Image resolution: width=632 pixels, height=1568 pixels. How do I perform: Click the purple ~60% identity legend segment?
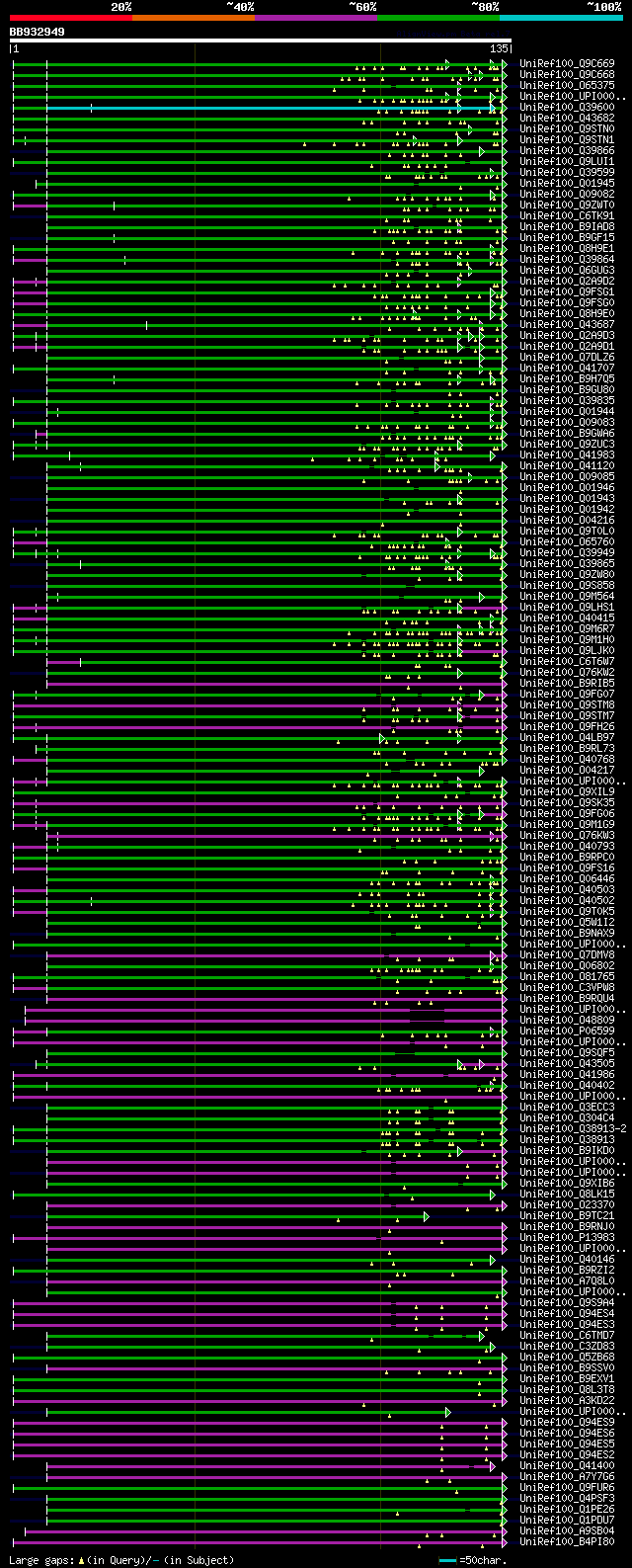315,18
